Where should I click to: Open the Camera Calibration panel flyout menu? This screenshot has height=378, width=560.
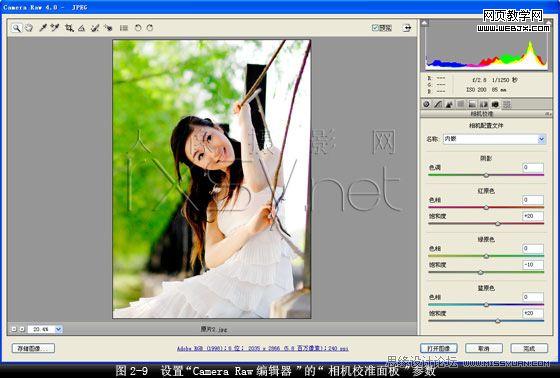[x=548, y=114]
